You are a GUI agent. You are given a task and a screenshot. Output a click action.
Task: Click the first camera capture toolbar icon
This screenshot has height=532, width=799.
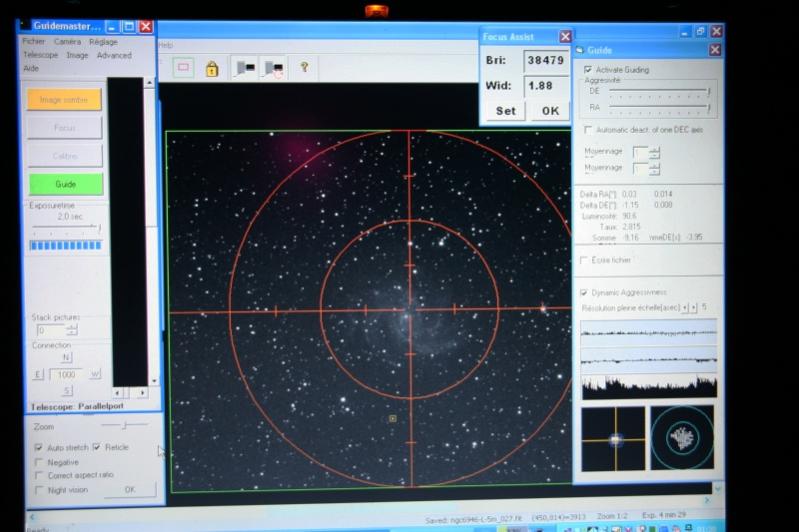(x=245, y=68)
